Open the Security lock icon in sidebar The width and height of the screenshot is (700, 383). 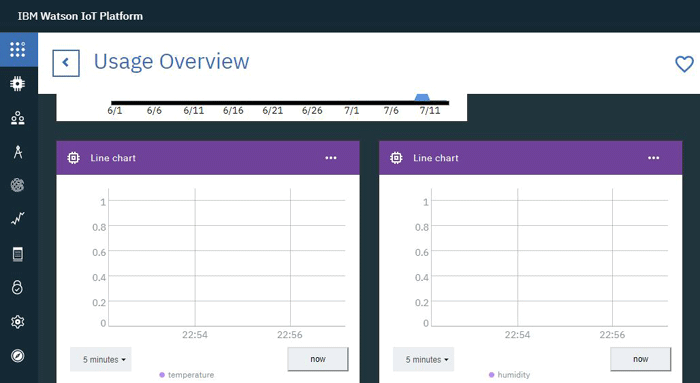[17, 287]
